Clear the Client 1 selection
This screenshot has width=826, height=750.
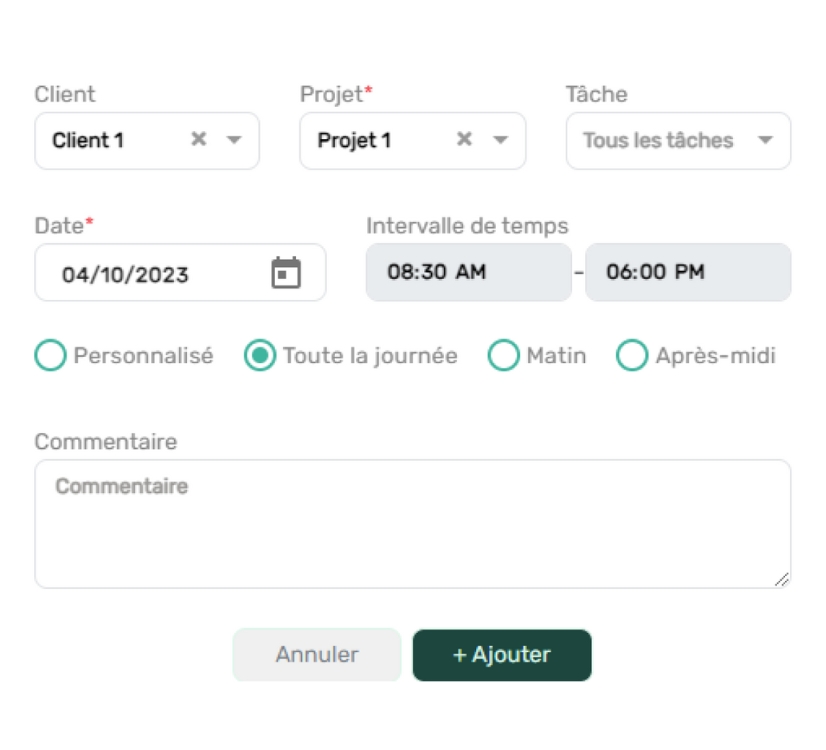coord(199,140)
